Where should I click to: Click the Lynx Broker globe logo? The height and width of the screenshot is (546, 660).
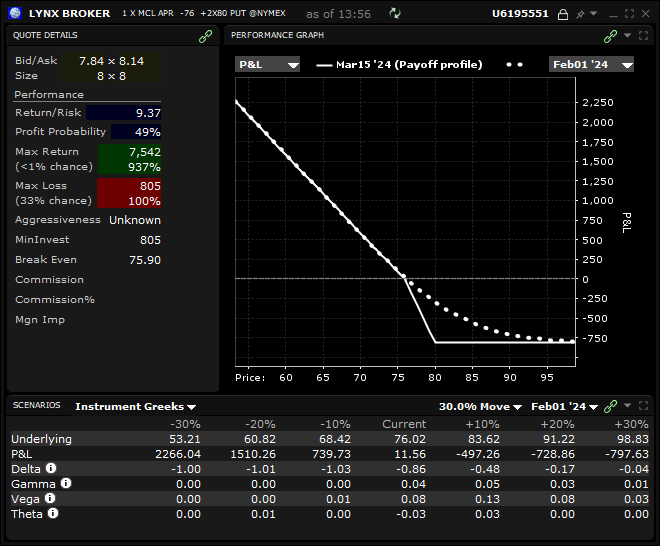tap(14, 14)
